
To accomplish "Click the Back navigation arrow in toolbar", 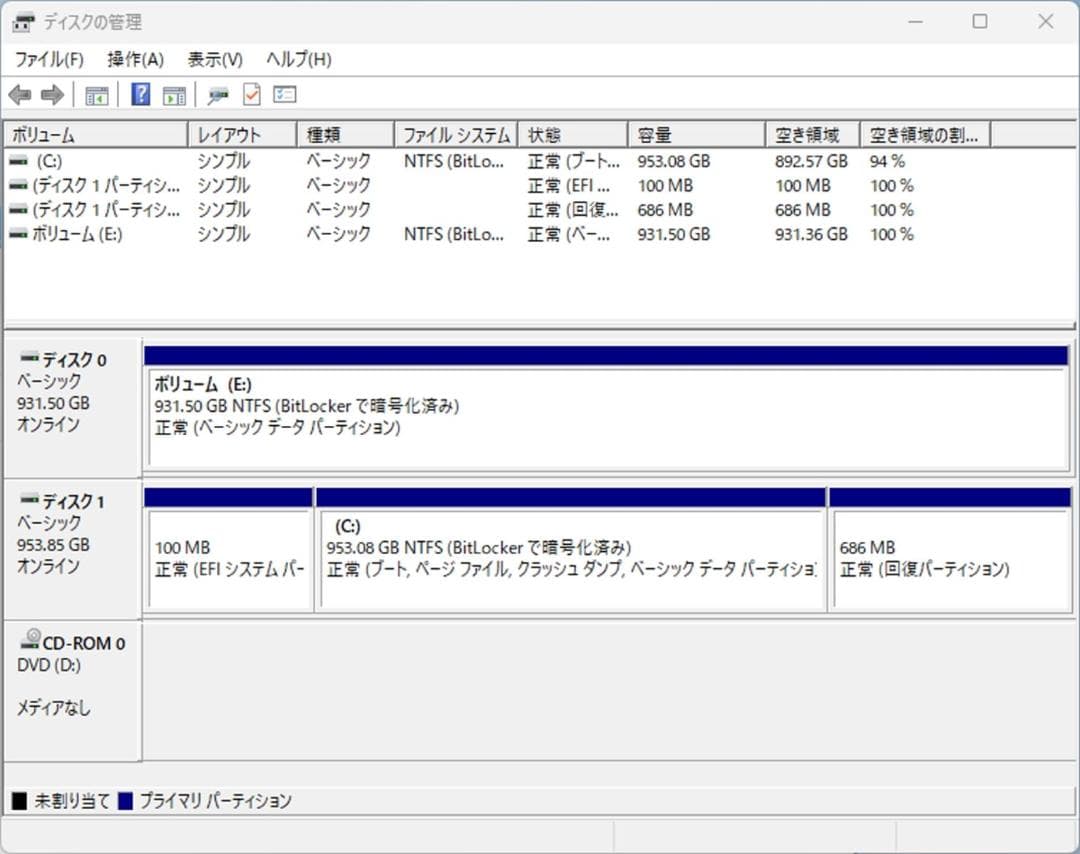I will tap(22, 94).
